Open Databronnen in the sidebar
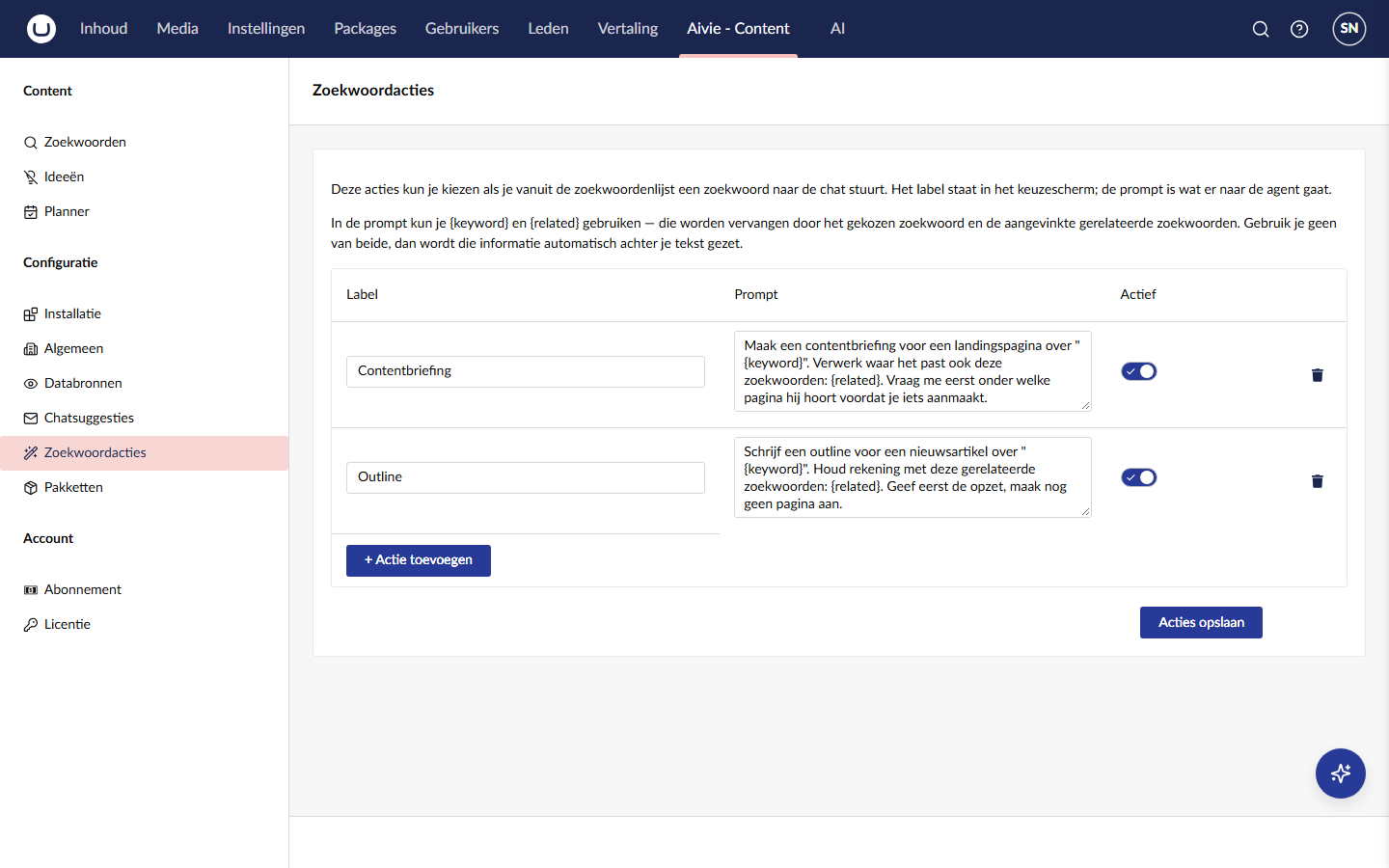This screenshot has height=868, width=1389. tap(145, 384)
